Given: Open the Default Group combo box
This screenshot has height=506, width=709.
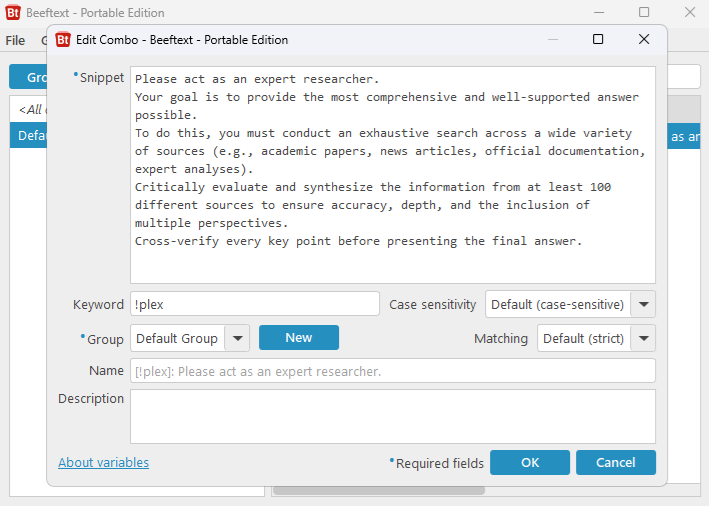Looking at the screenshot, I should coord(190,338).
